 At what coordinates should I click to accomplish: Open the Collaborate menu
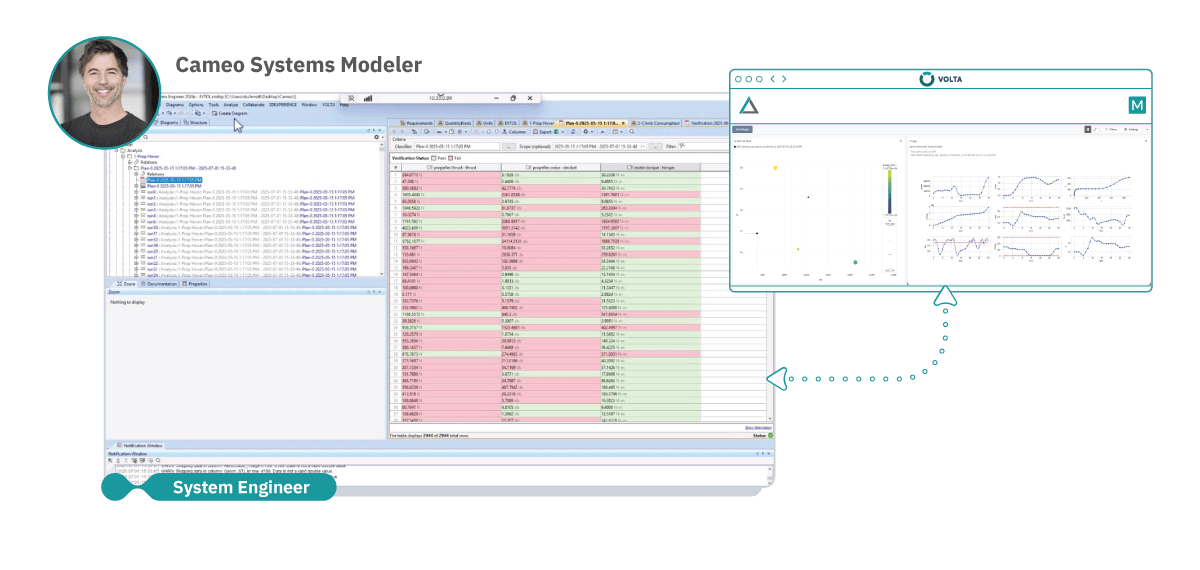[253, 104]
